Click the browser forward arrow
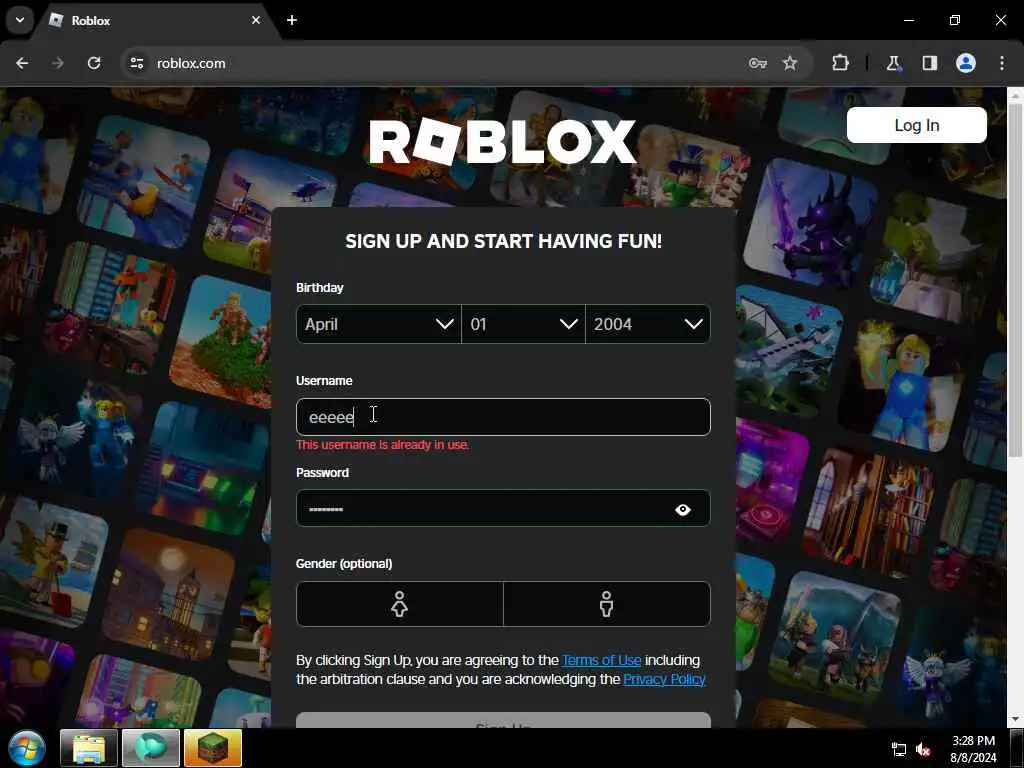1024x768 pixels. tap(57, 63)
